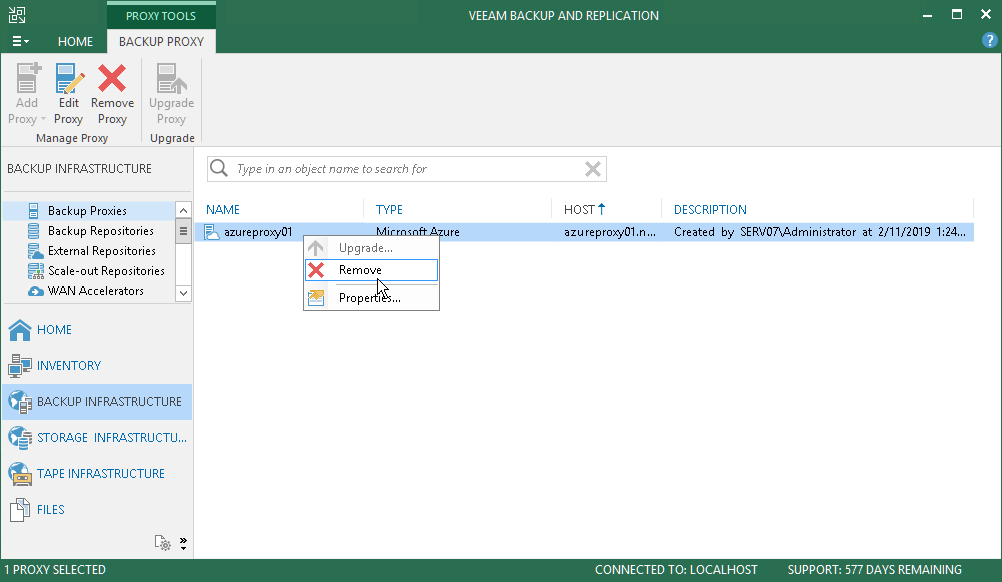Viewport: 1002px width, 582px height.
Task: Click the azureproxy01 row proxy icon
Action: [x=212, y=232]
